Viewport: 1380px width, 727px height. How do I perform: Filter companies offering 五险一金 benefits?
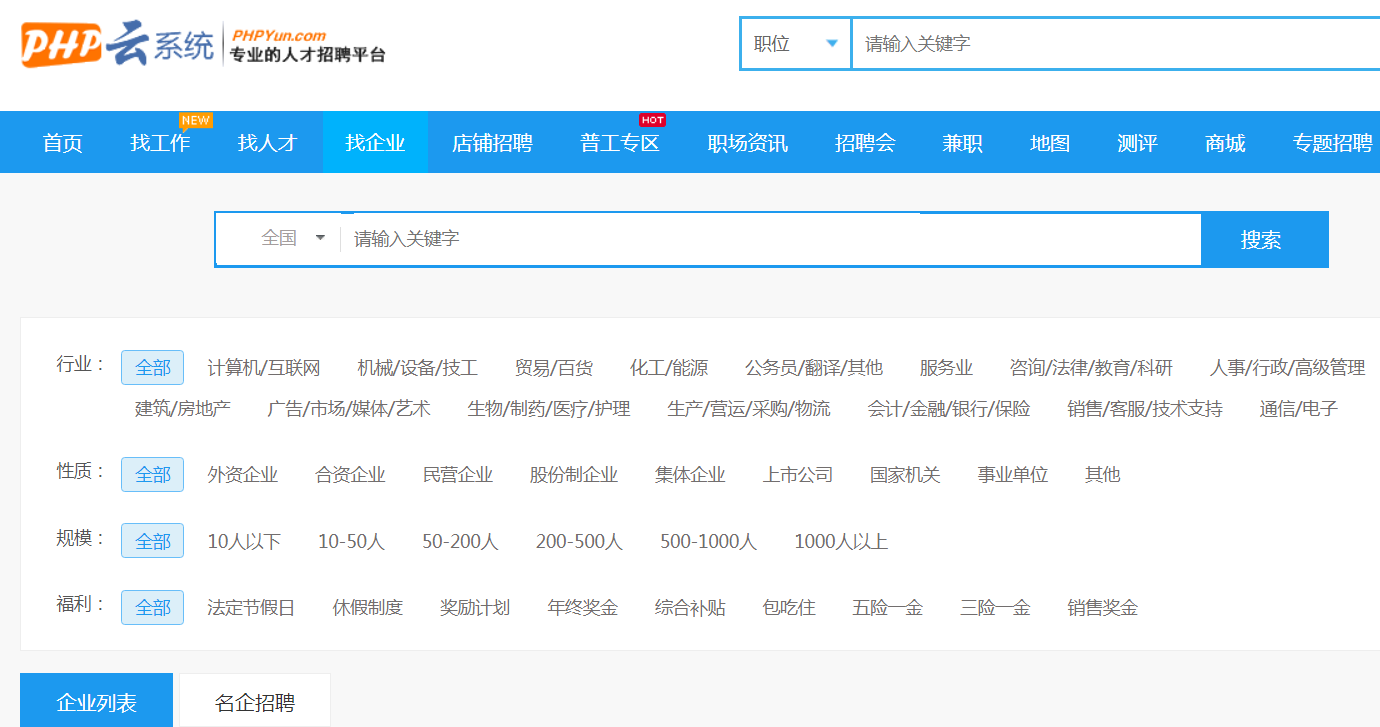(x=887, y=607)
